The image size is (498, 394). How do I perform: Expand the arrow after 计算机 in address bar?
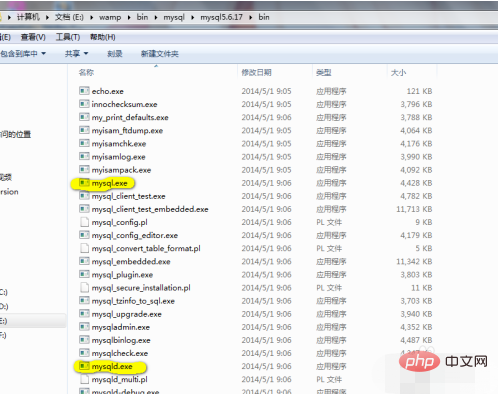point(47,17)
